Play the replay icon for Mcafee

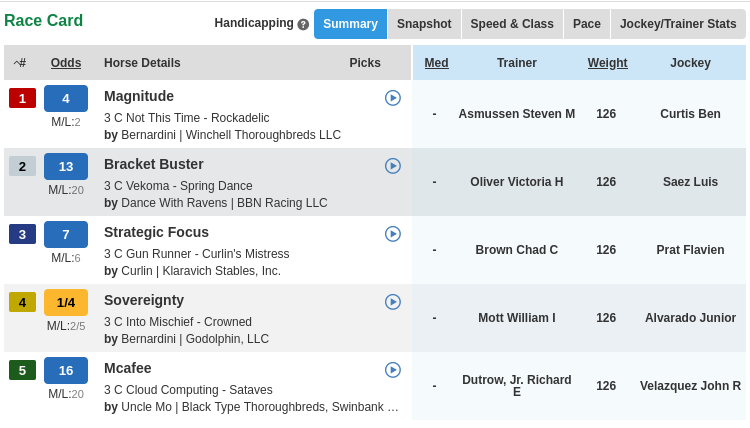point(392,370)
